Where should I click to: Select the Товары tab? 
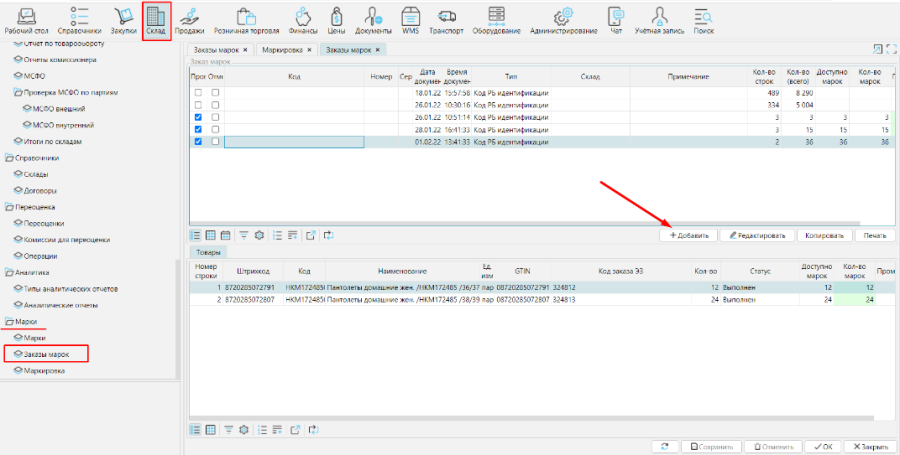tap(208, 253)
